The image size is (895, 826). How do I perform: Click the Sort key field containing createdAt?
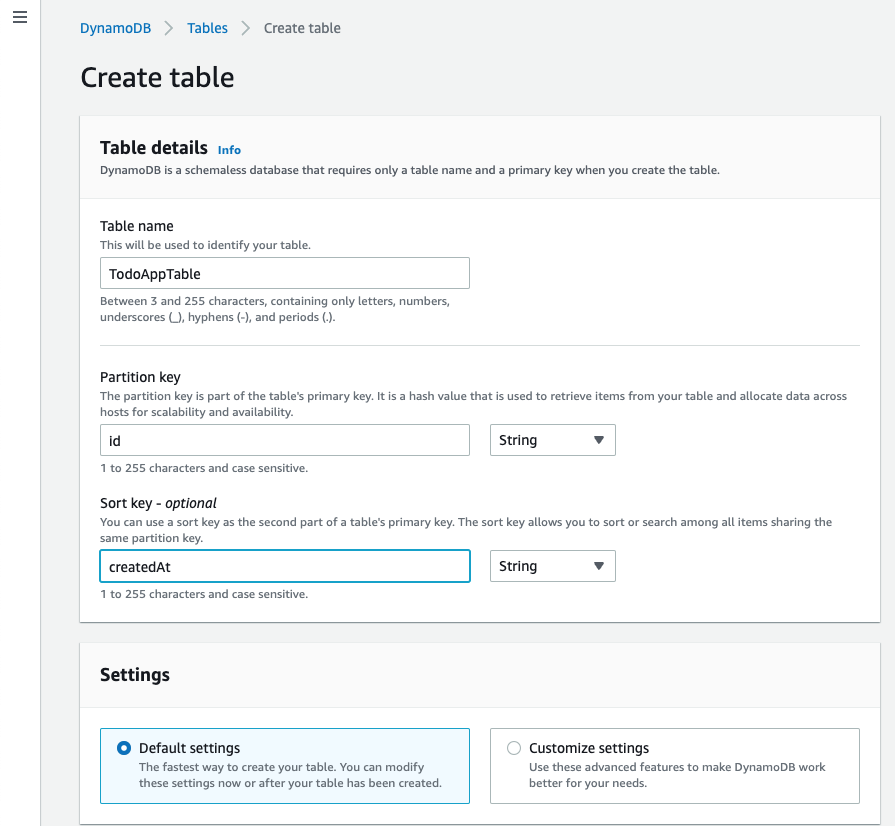pyautogui.click(x=285, y=566)
